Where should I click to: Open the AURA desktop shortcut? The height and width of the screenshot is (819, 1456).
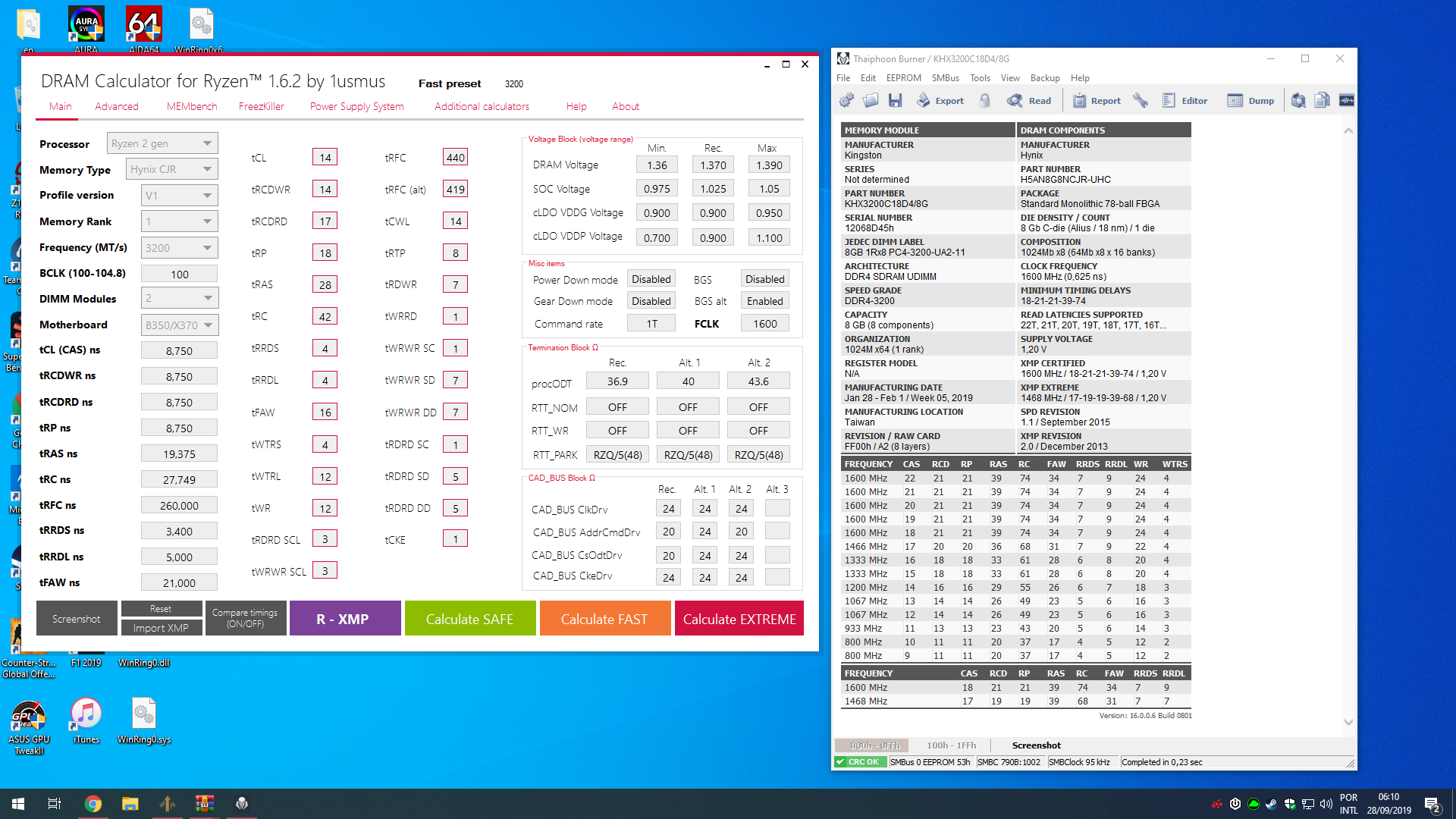(x=86, y=30)
